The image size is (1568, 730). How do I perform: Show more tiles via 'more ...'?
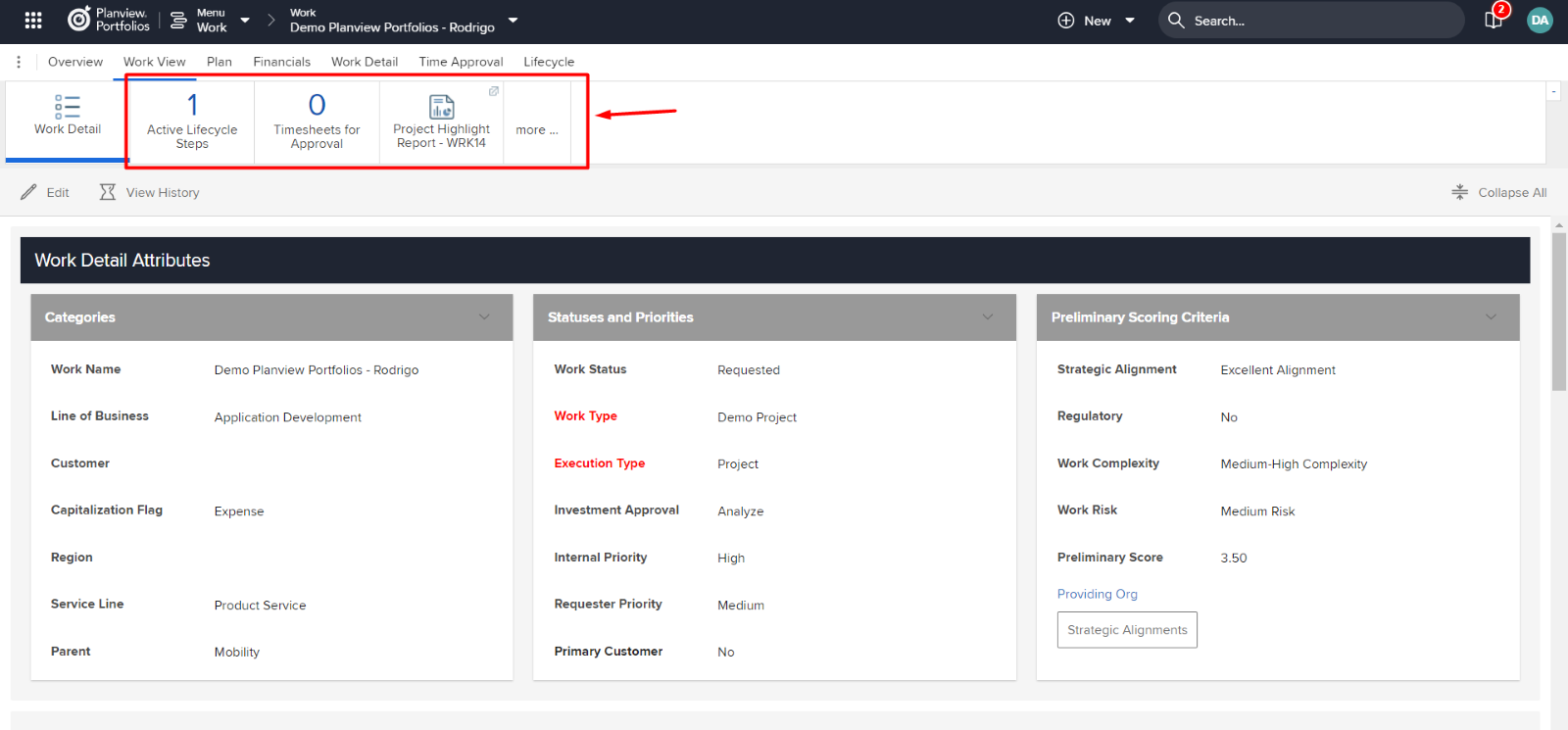point(537,130)
